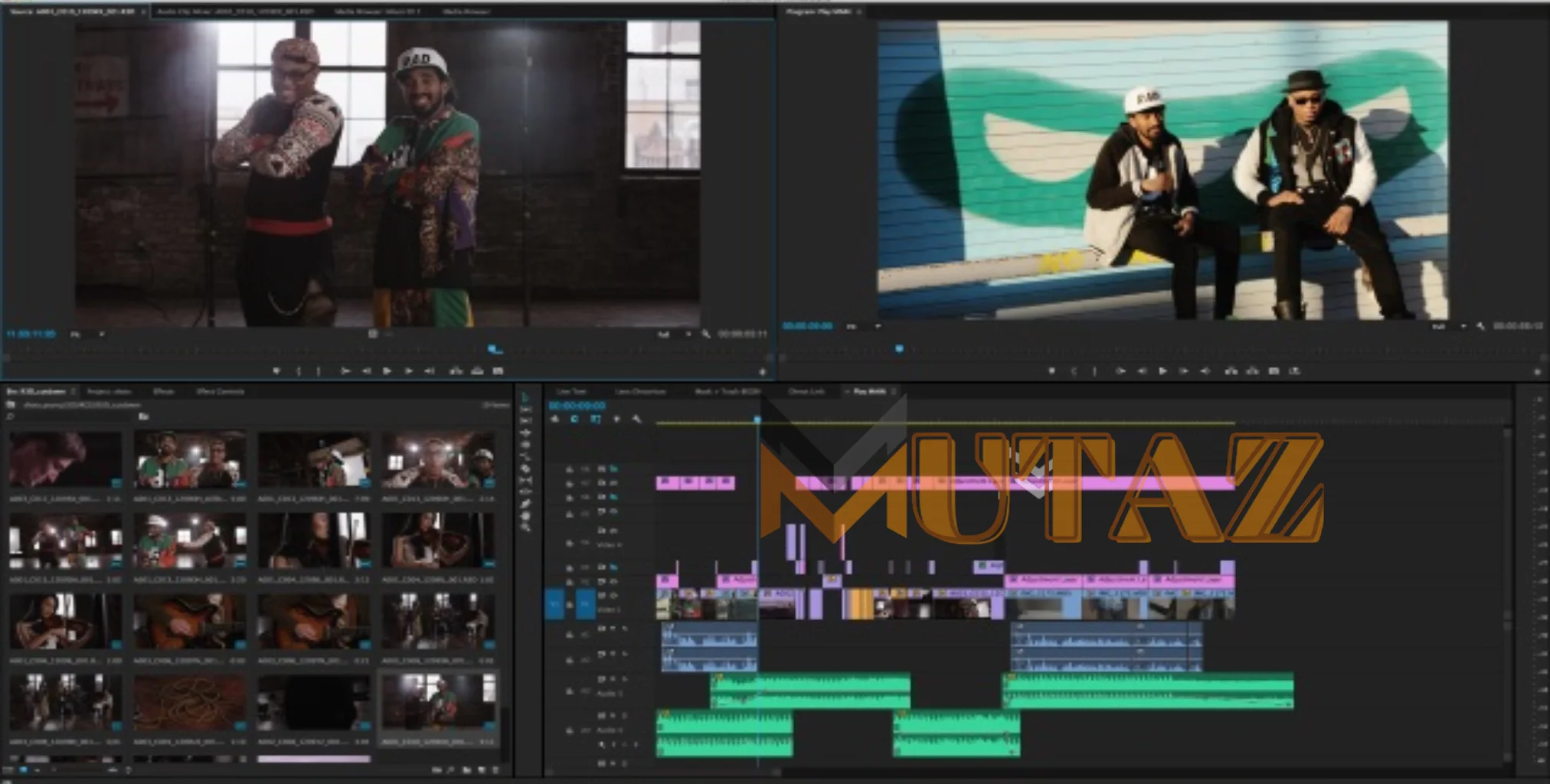Click the Program monitor blue timecode
The height and width of the screenshot is (784, 1550).
(807, 325)
